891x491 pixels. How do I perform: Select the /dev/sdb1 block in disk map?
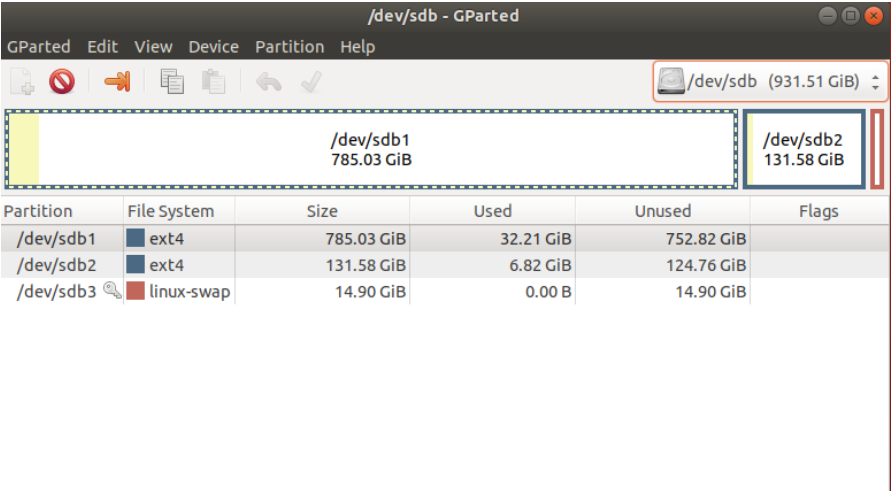tap(370, 150)
